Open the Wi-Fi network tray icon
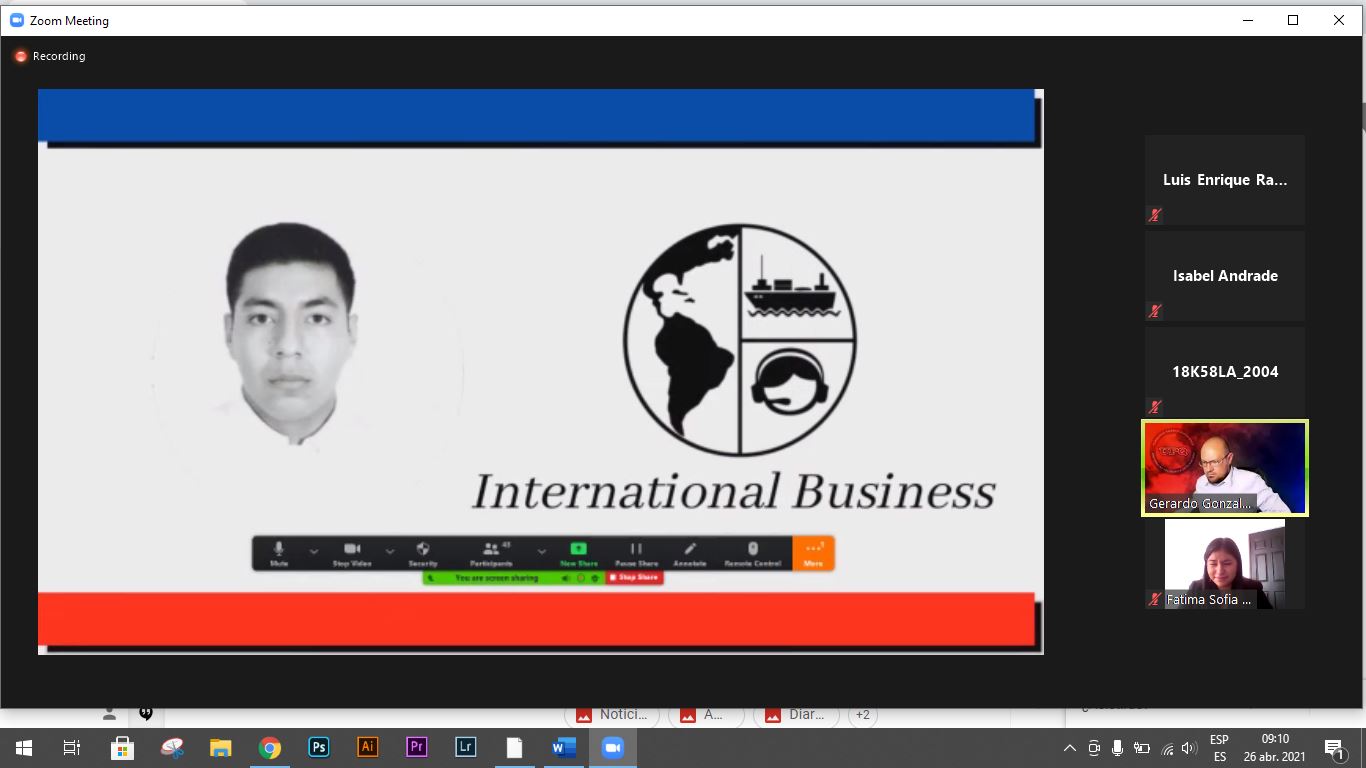 pyautogui.click(x=1166, y=748)
